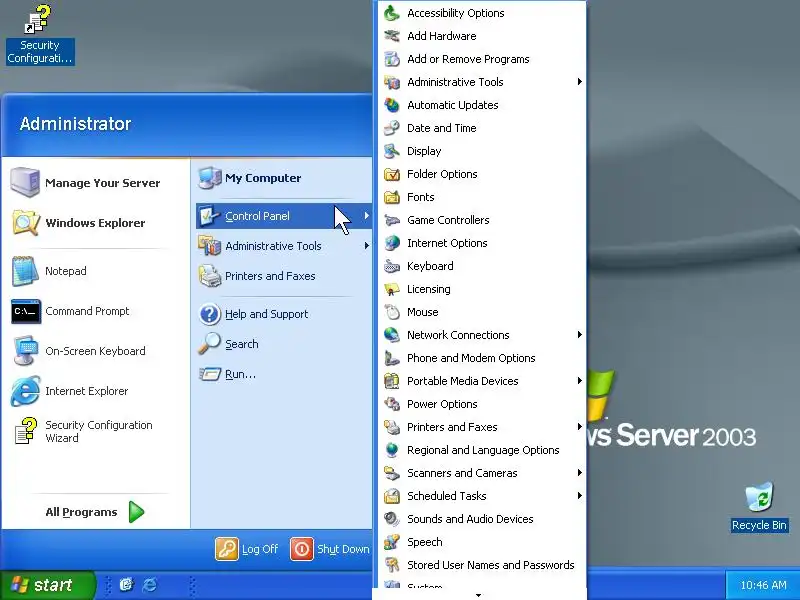Click the Network Connections text label
This screenshot has width=800, height=600.
[458, 335]
